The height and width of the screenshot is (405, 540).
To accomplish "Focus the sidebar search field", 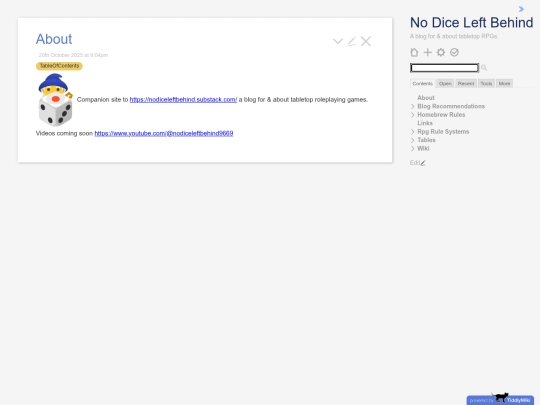I will [444, 68].
